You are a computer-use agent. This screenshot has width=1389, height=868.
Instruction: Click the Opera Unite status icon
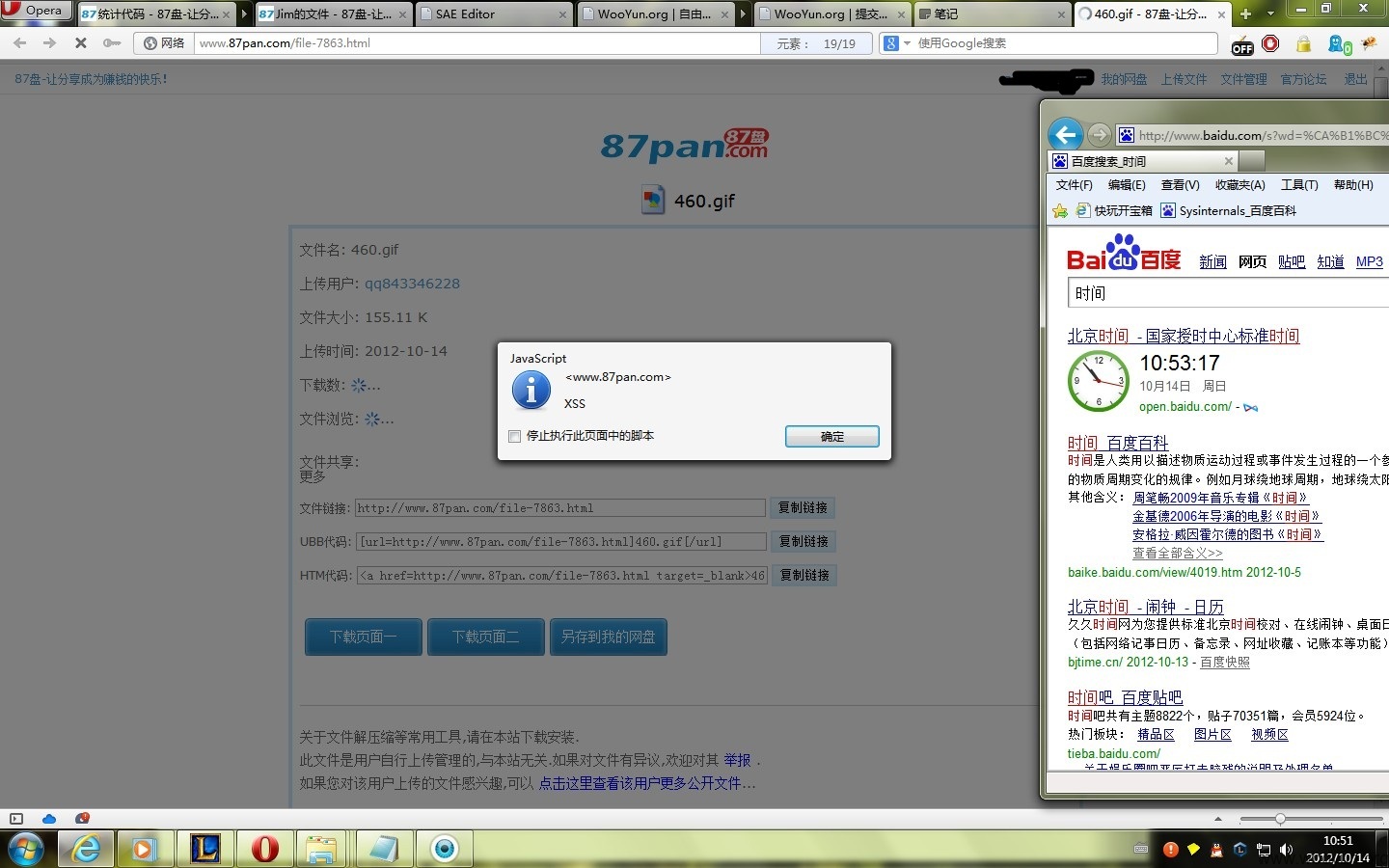click(x=83, y=818)
